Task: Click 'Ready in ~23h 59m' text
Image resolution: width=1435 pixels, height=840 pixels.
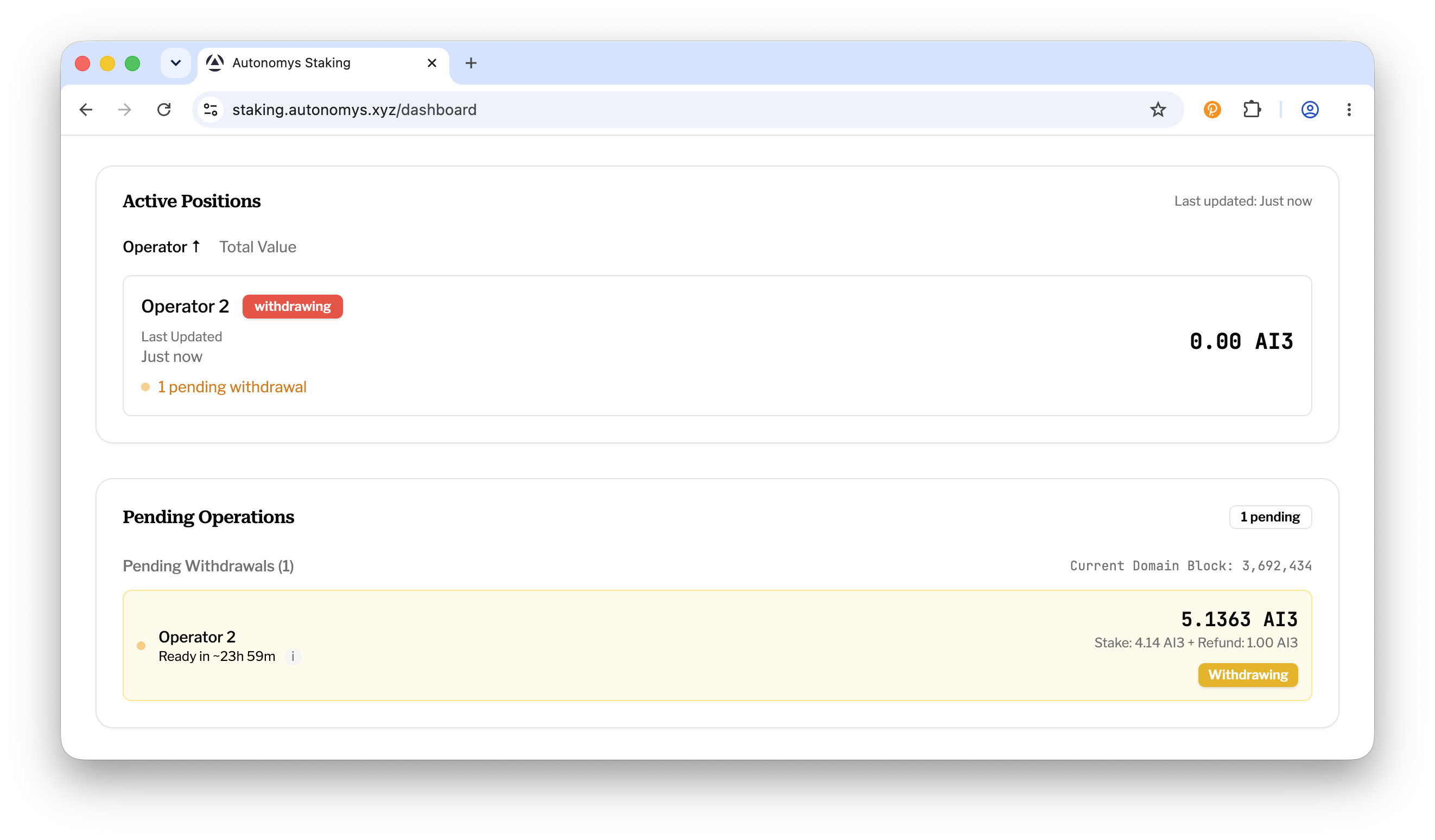Action: point(217,657)
